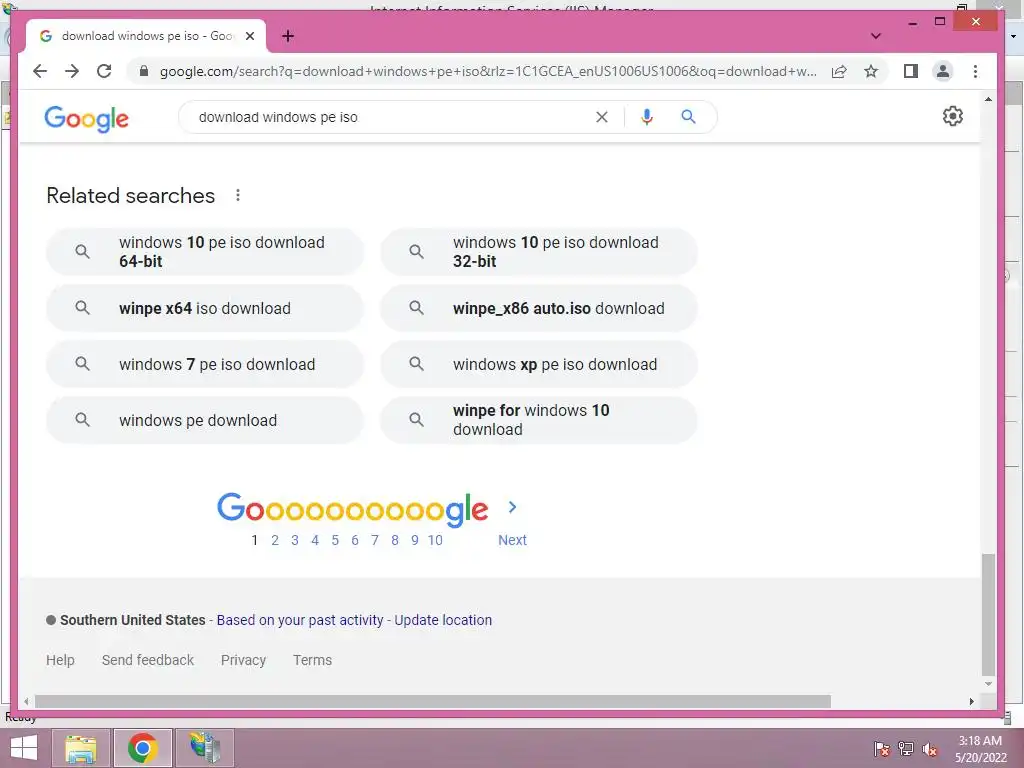The image size is (1024, 768).
Task: Open the taskbar clock showing 3:18 AM
Action: coord(980,749)
